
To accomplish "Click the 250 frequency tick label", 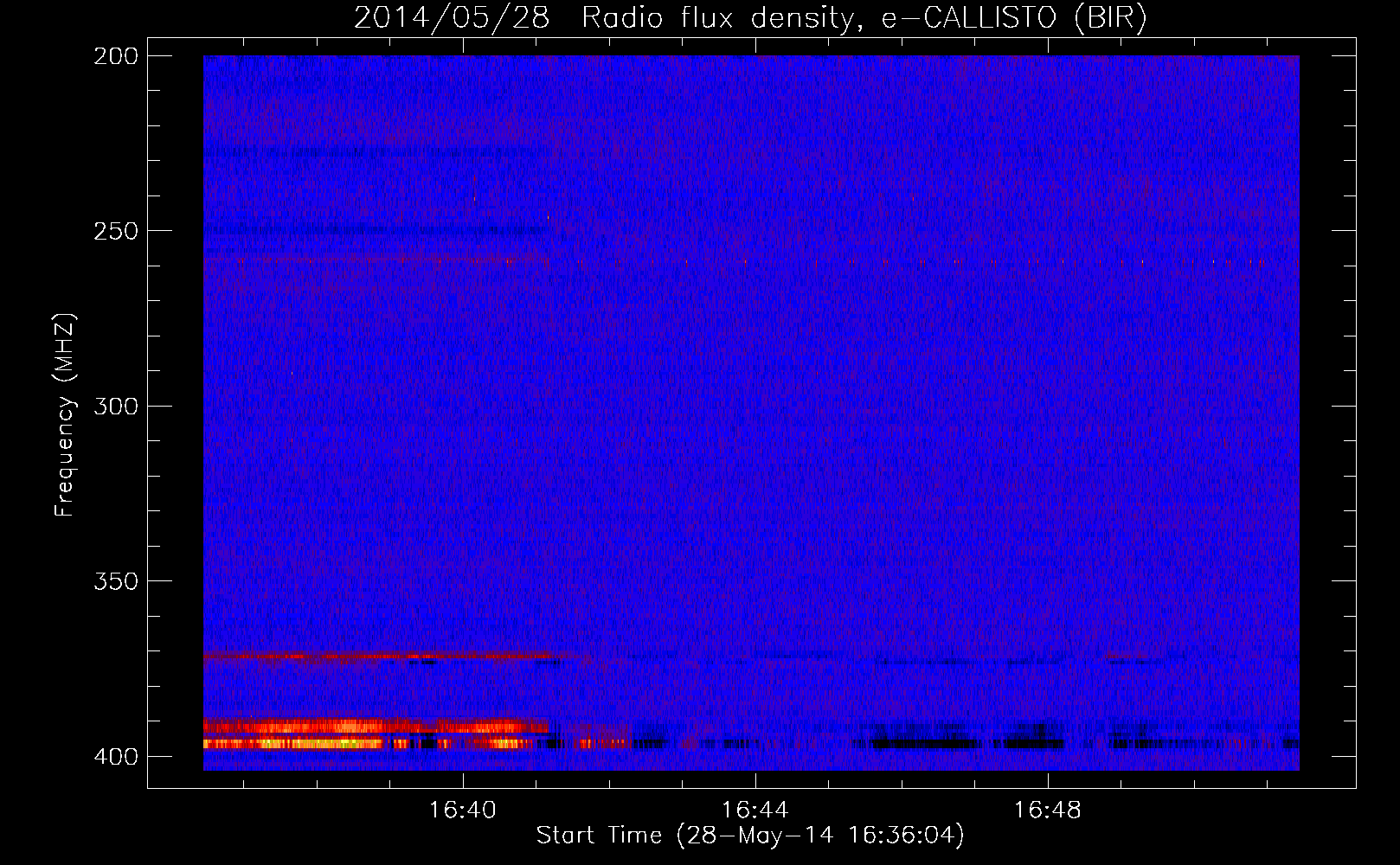I will [x=116, y=231].
